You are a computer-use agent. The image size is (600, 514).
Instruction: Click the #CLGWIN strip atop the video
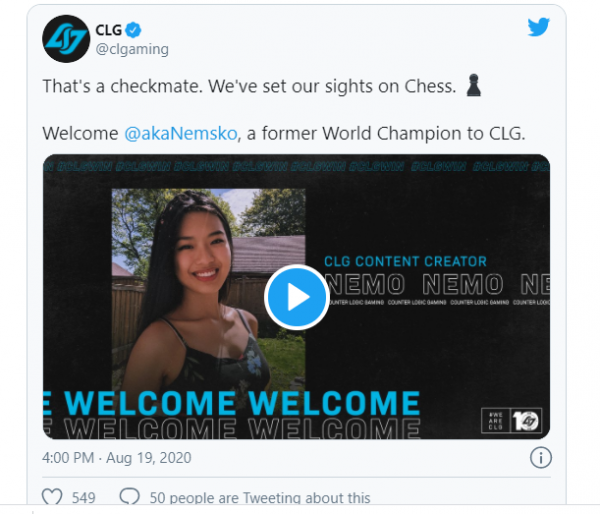[x=297, y=166]
